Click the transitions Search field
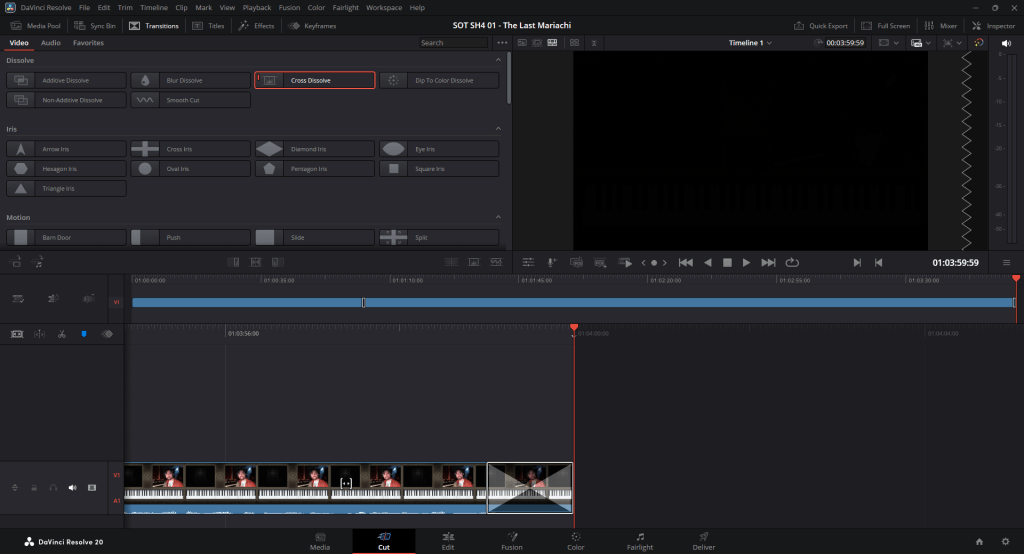This screenshot has height=554, width=1024. (x=453, y=43)
